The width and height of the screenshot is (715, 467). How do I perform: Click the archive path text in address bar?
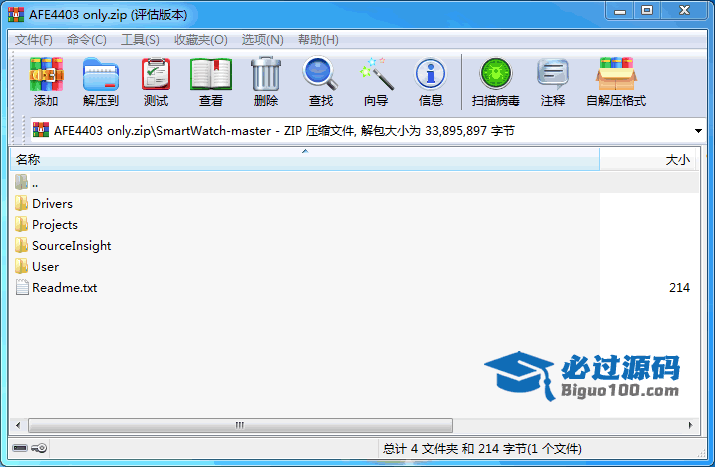click(x=284, y=131)
